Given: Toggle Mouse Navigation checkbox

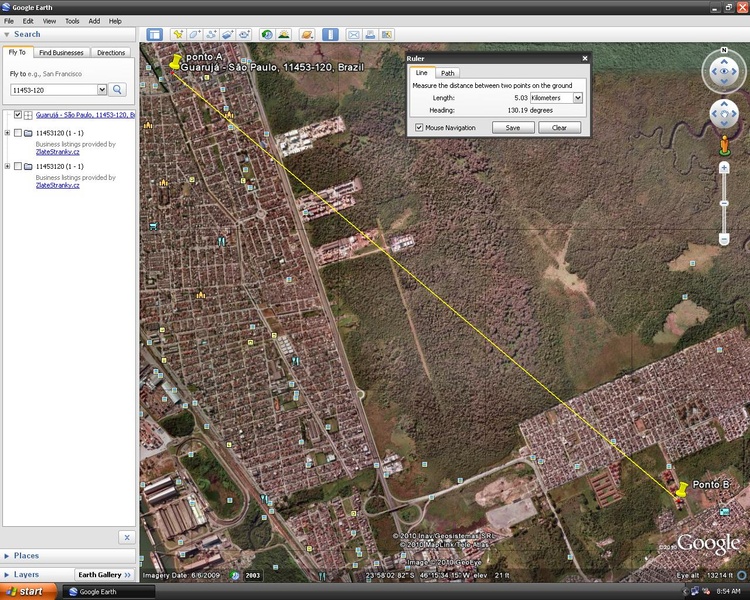Looking at the screenshot, I should pos(419,128).
